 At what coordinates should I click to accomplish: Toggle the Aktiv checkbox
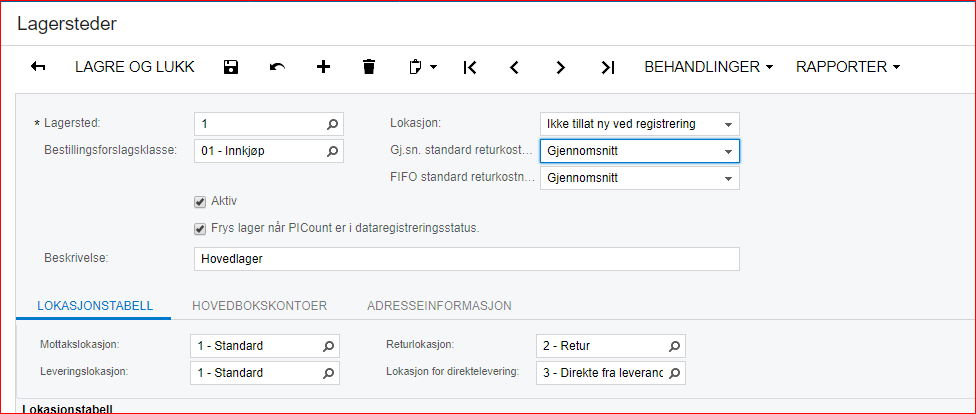point(200,202)
